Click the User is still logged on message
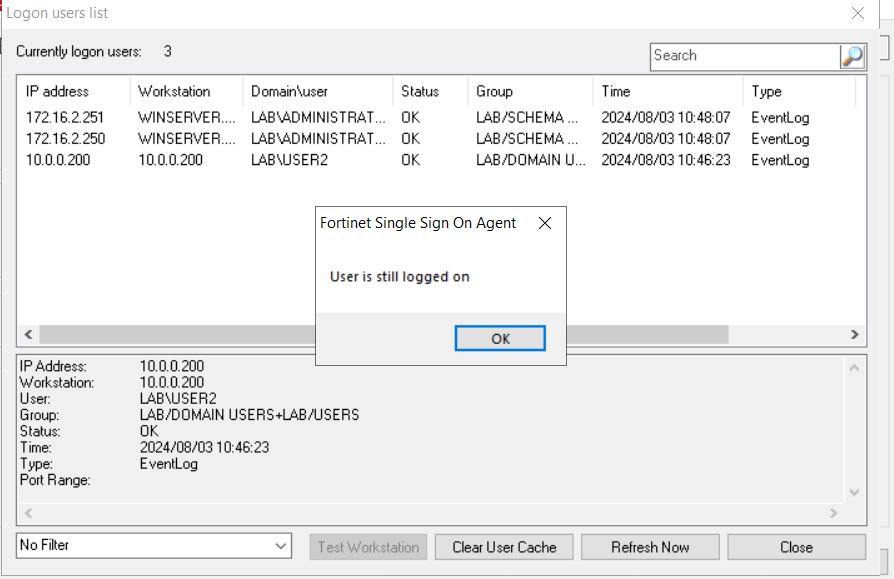Image resolution: width=894 pixels, height=579 pixels. [400, 277]
